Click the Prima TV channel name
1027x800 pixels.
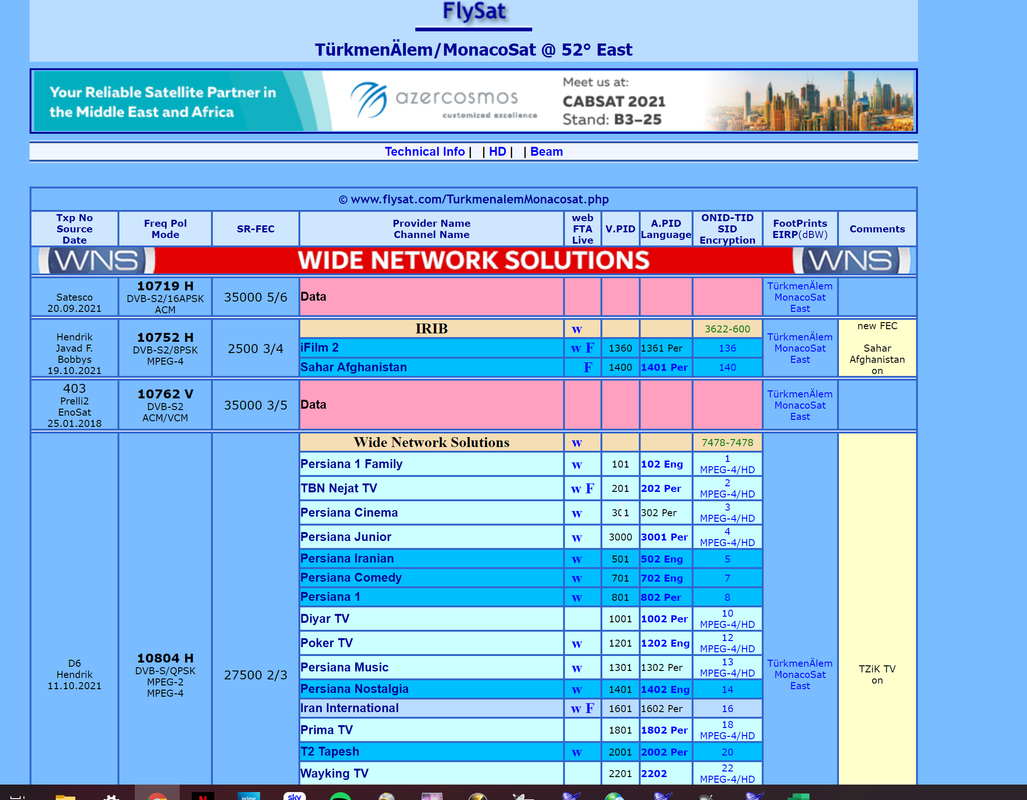coord(326,730)
